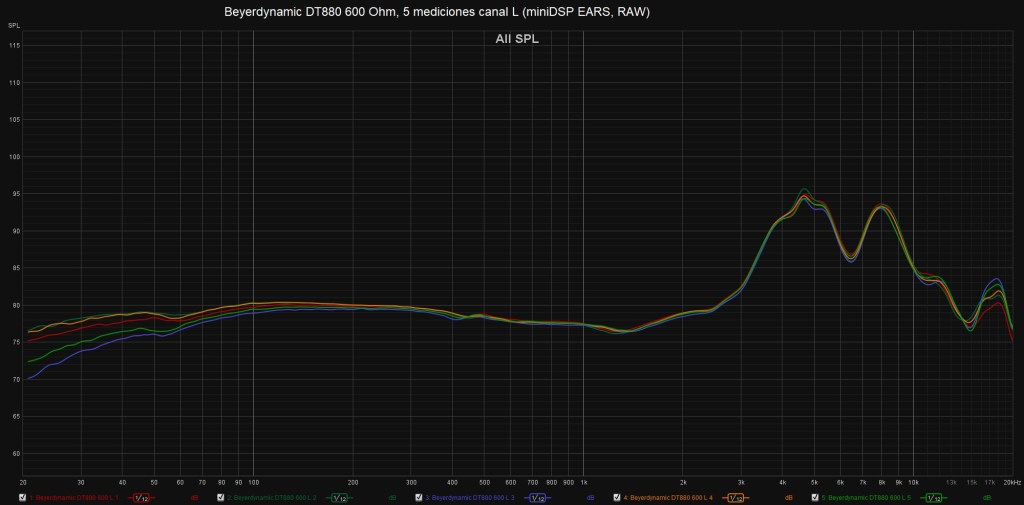Viewport: 1024px width, 505px height.
Task: Click the red 1/12 smoothing icon for trace 1
Action: [x=141, y=497]
